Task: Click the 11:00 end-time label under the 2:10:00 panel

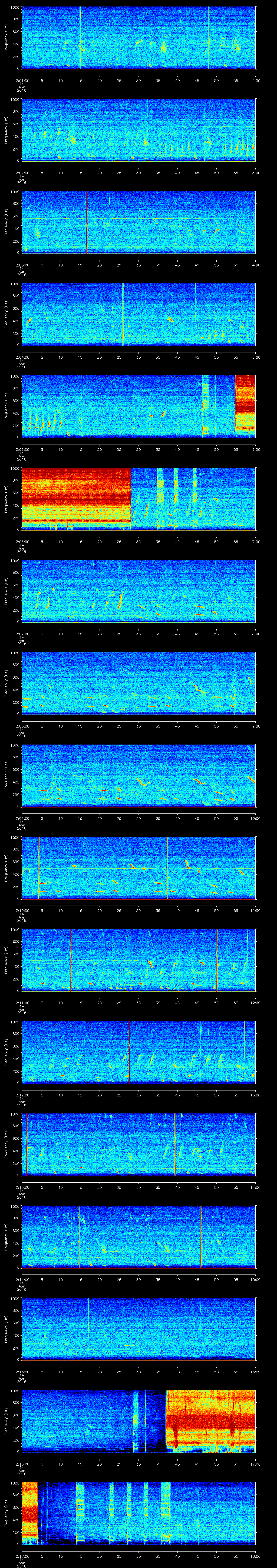Action: coord(256,910)
